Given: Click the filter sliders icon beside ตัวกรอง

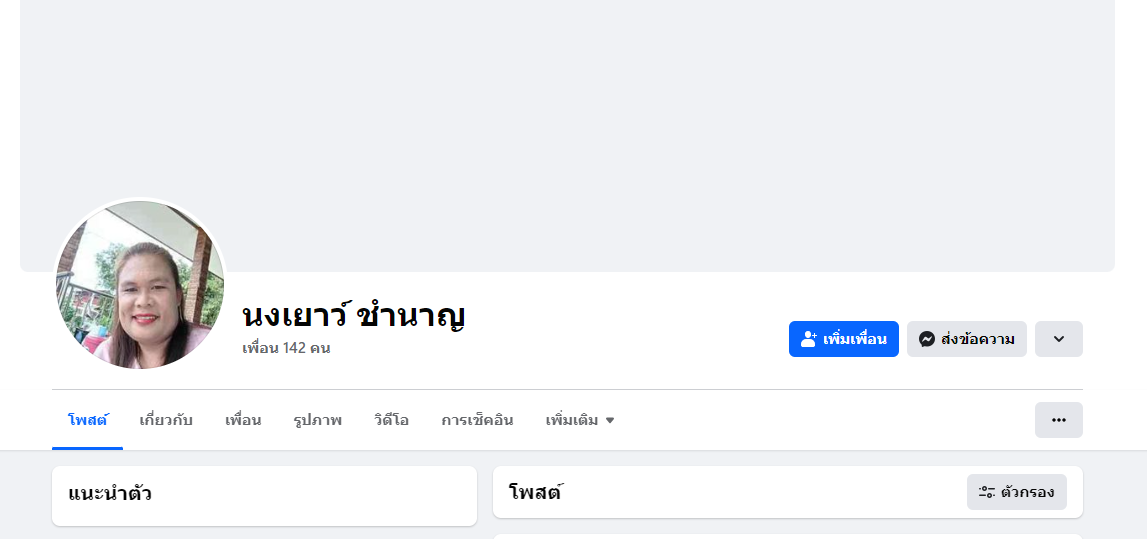Looking at the screenshot, I should 986,492.
